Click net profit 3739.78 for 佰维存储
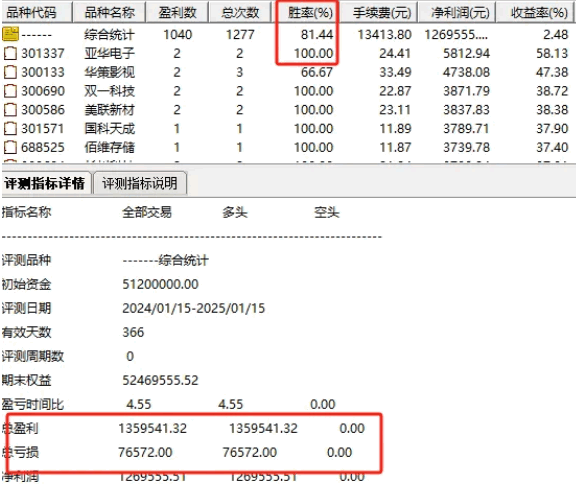 (466, 148)
